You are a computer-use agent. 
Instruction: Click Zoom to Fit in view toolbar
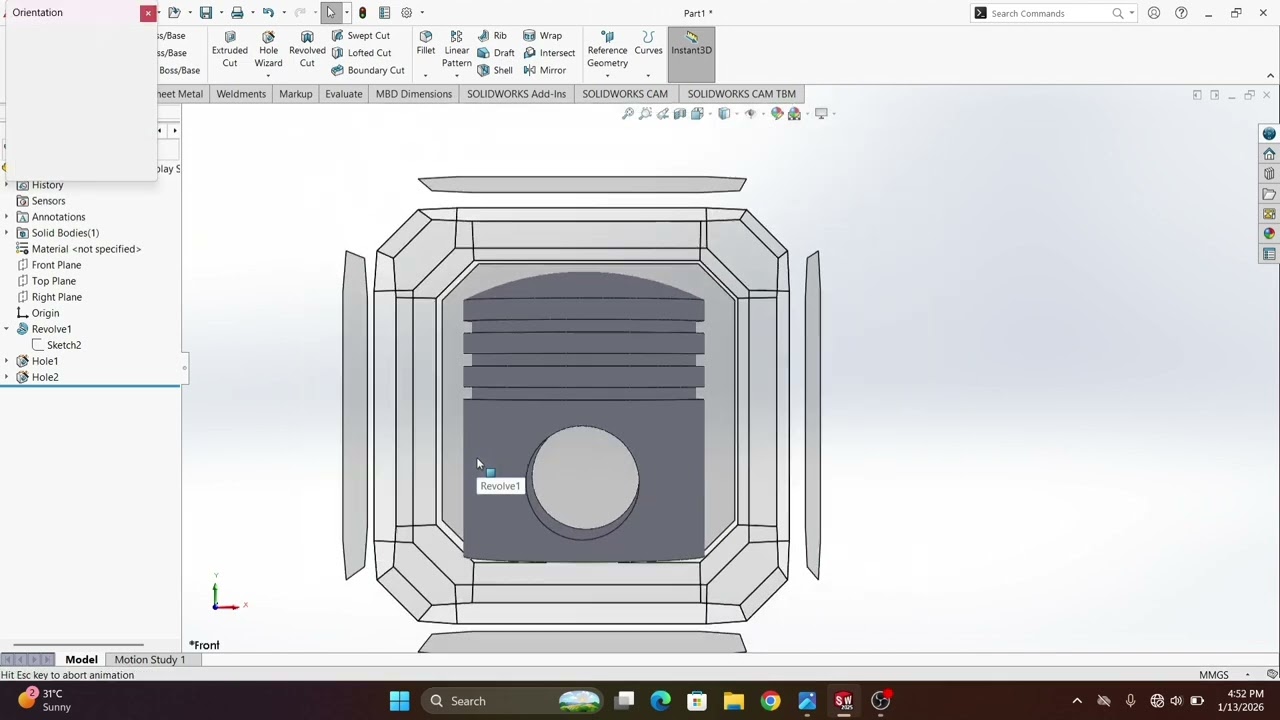point(628,114)
